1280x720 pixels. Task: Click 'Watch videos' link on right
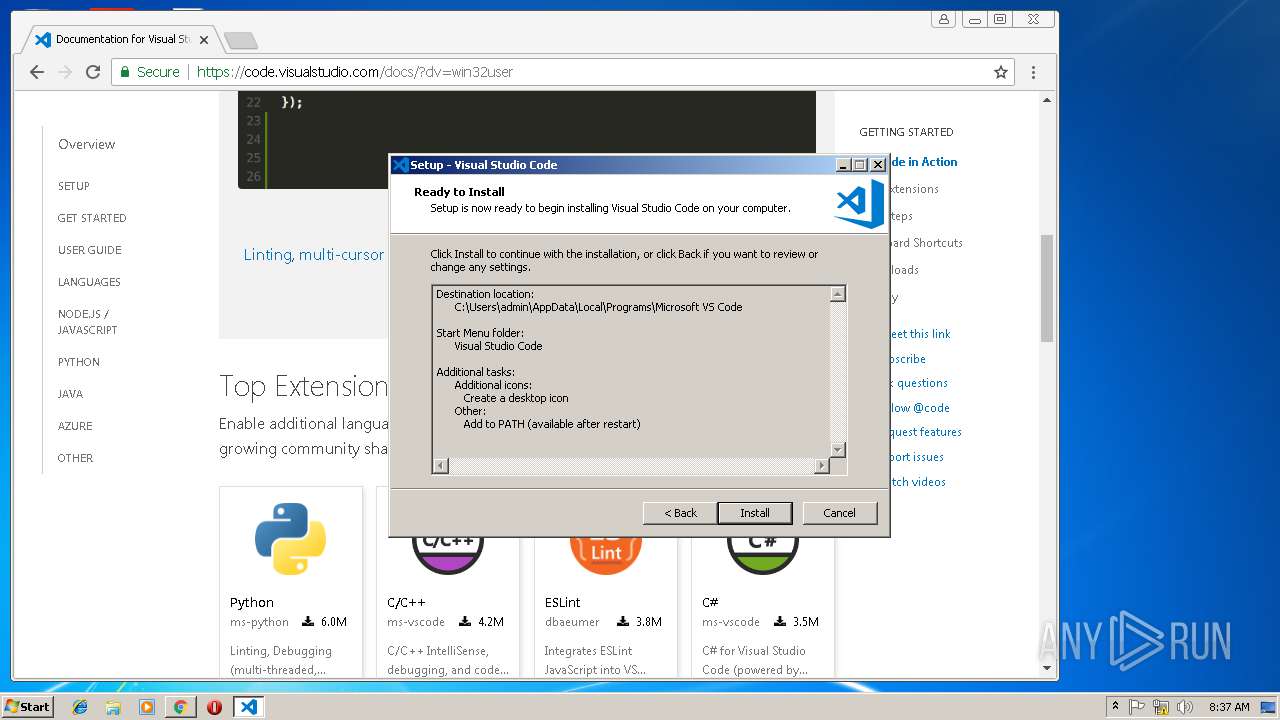click(x=917, y=482)
